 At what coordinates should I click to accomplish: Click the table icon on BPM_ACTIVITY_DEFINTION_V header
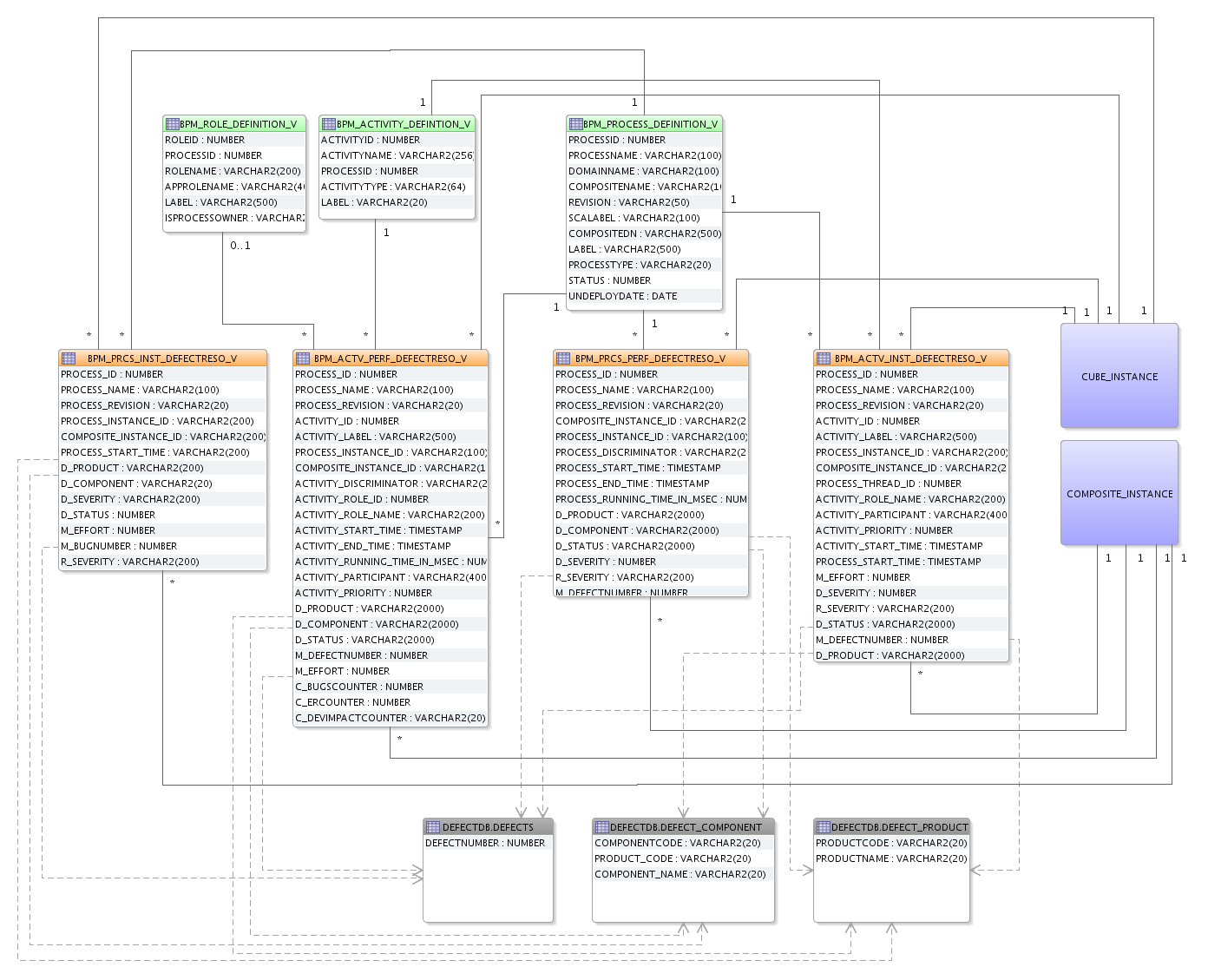[x=329, y=123]
